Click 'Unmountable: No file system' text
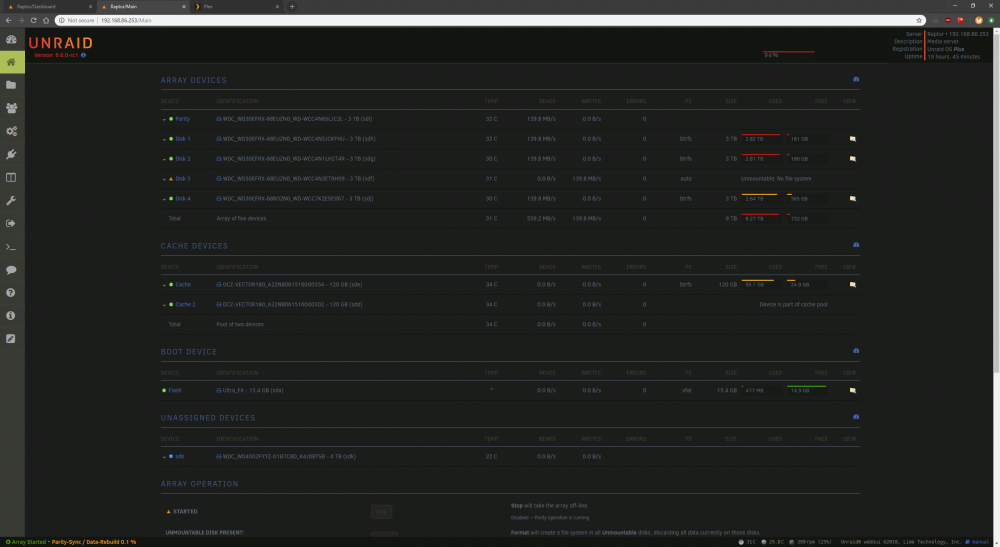 click(776, 179)
